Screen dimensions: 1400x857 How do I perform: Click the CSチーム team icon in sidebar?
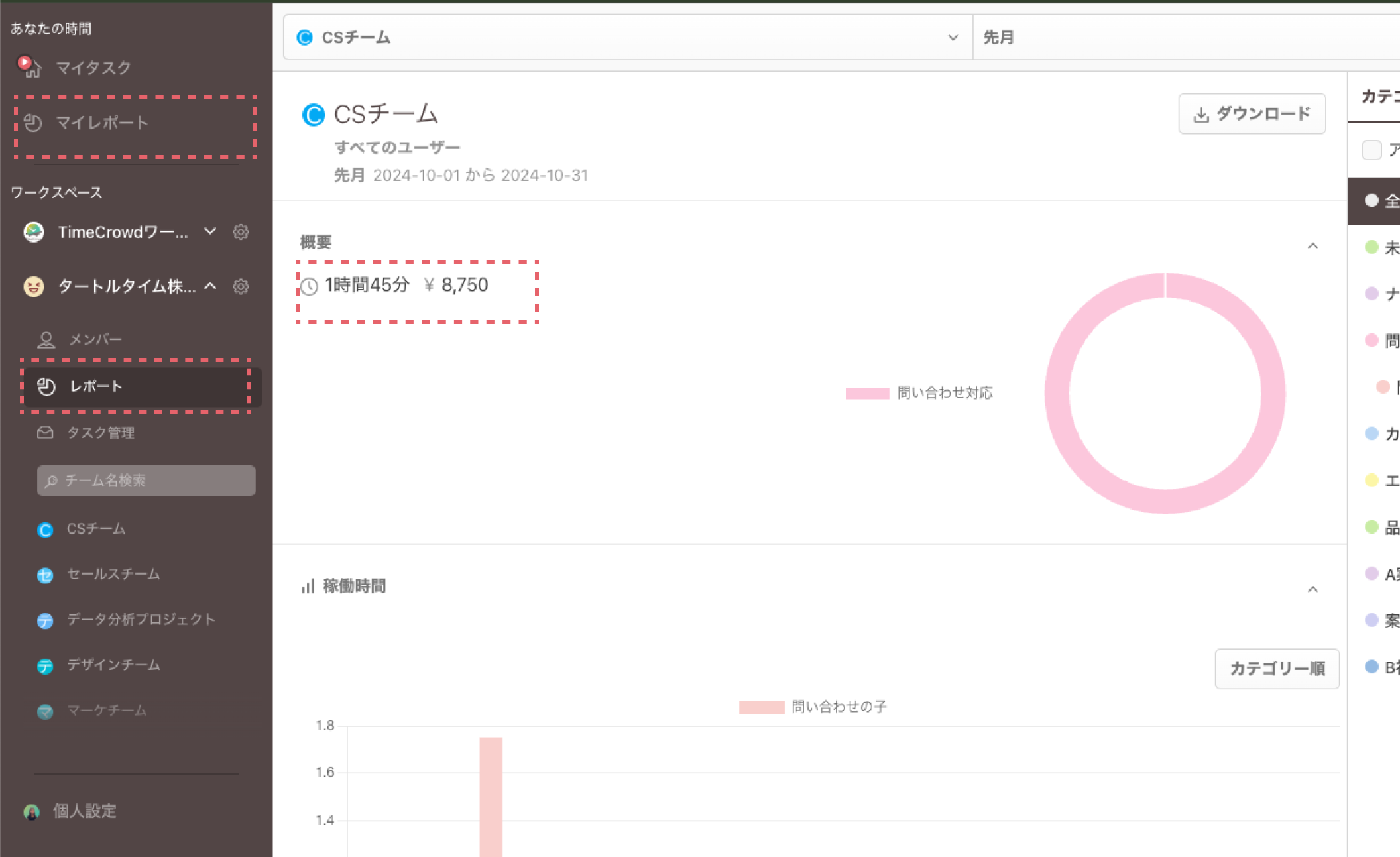point(45,530)
